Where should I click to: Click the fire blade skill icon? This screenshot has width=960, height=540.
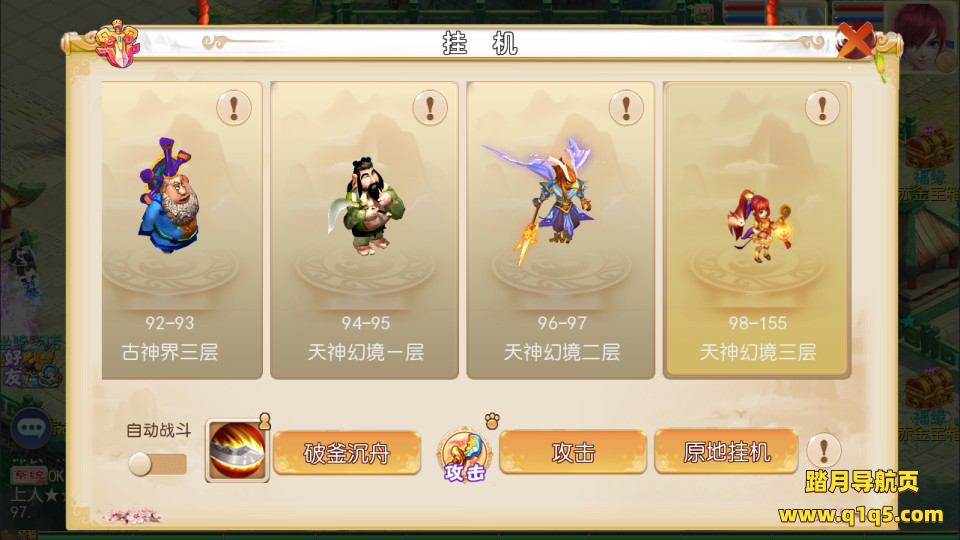pyautogui.click(x=237, y=451)
